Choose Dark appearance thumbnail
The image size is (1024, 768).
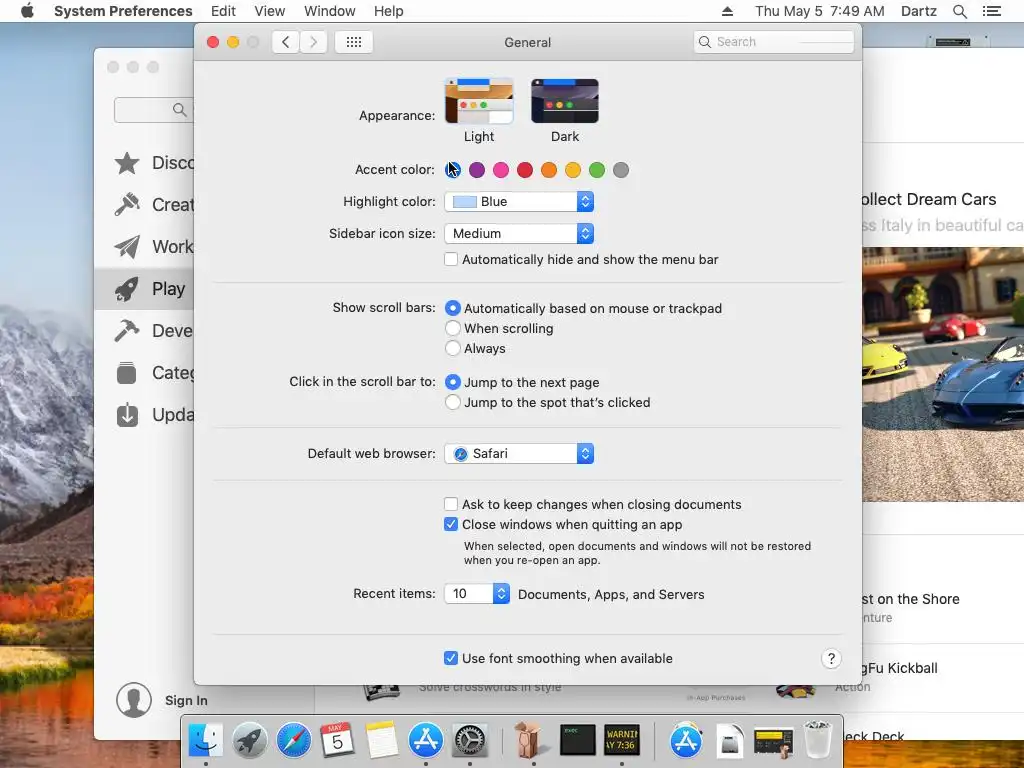click(x=565, y=101)
